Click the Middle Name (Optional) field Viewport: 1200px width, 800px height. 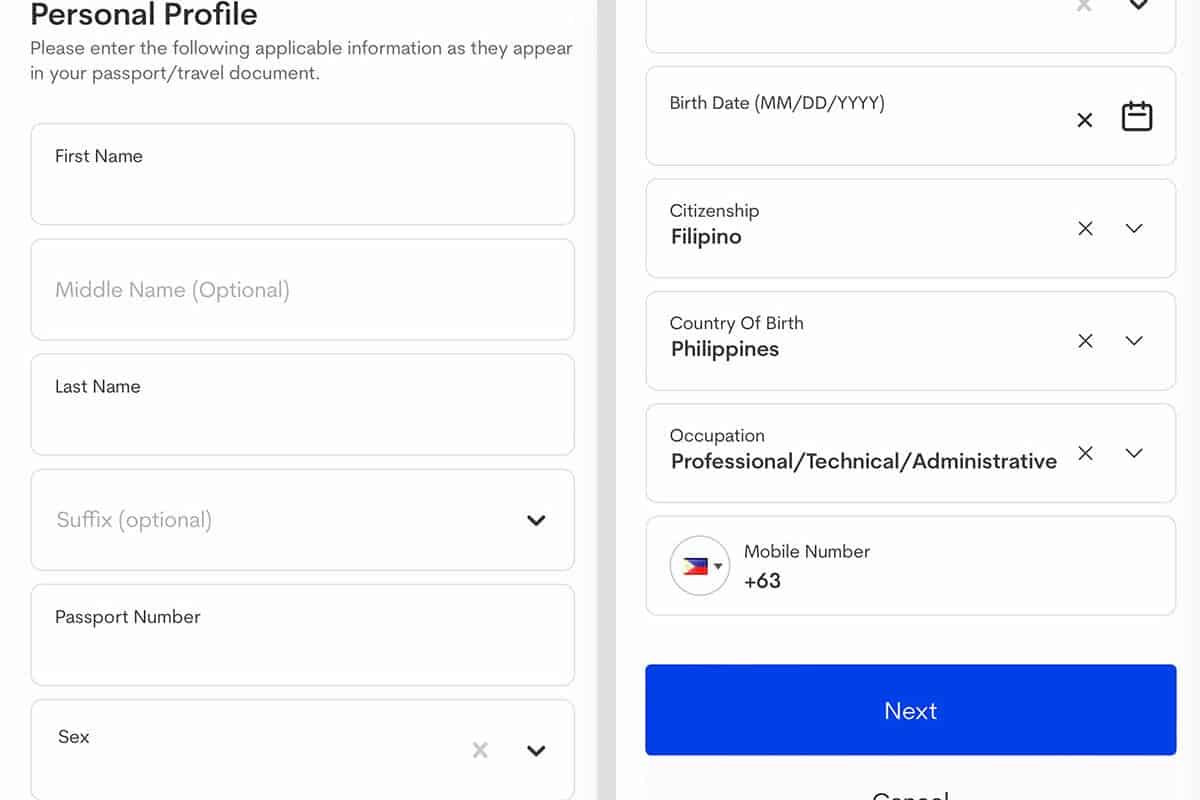tap(302, 290)
